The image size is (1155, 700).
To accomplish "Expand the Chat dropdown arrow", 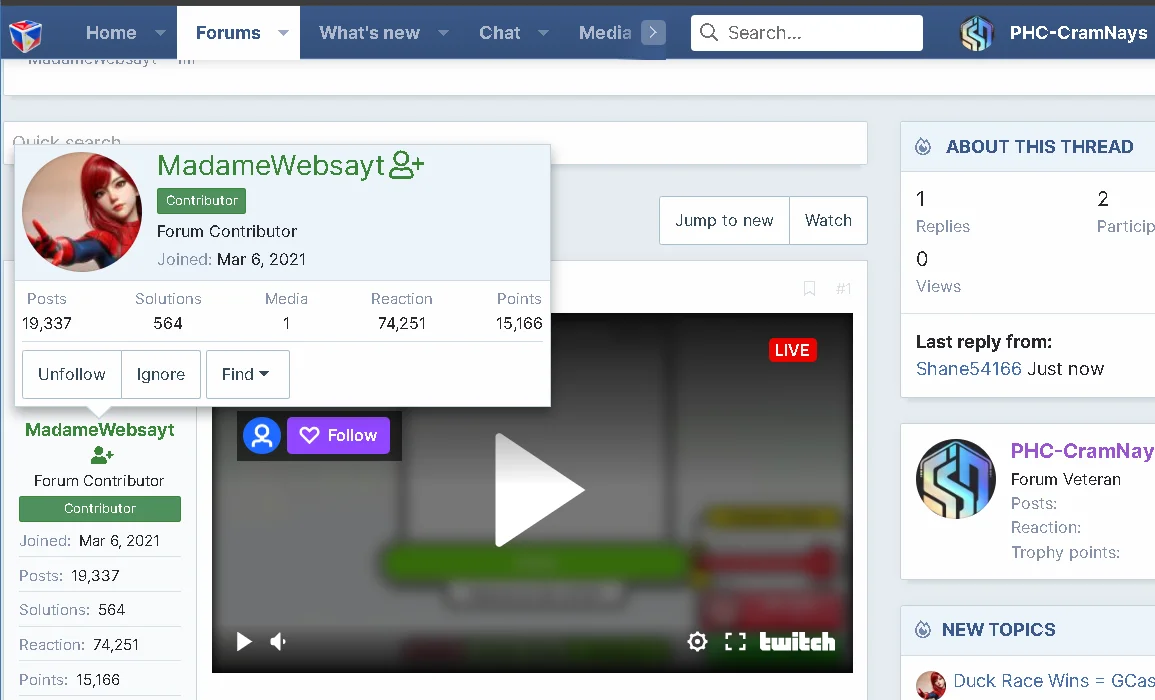I will (544, 32).
